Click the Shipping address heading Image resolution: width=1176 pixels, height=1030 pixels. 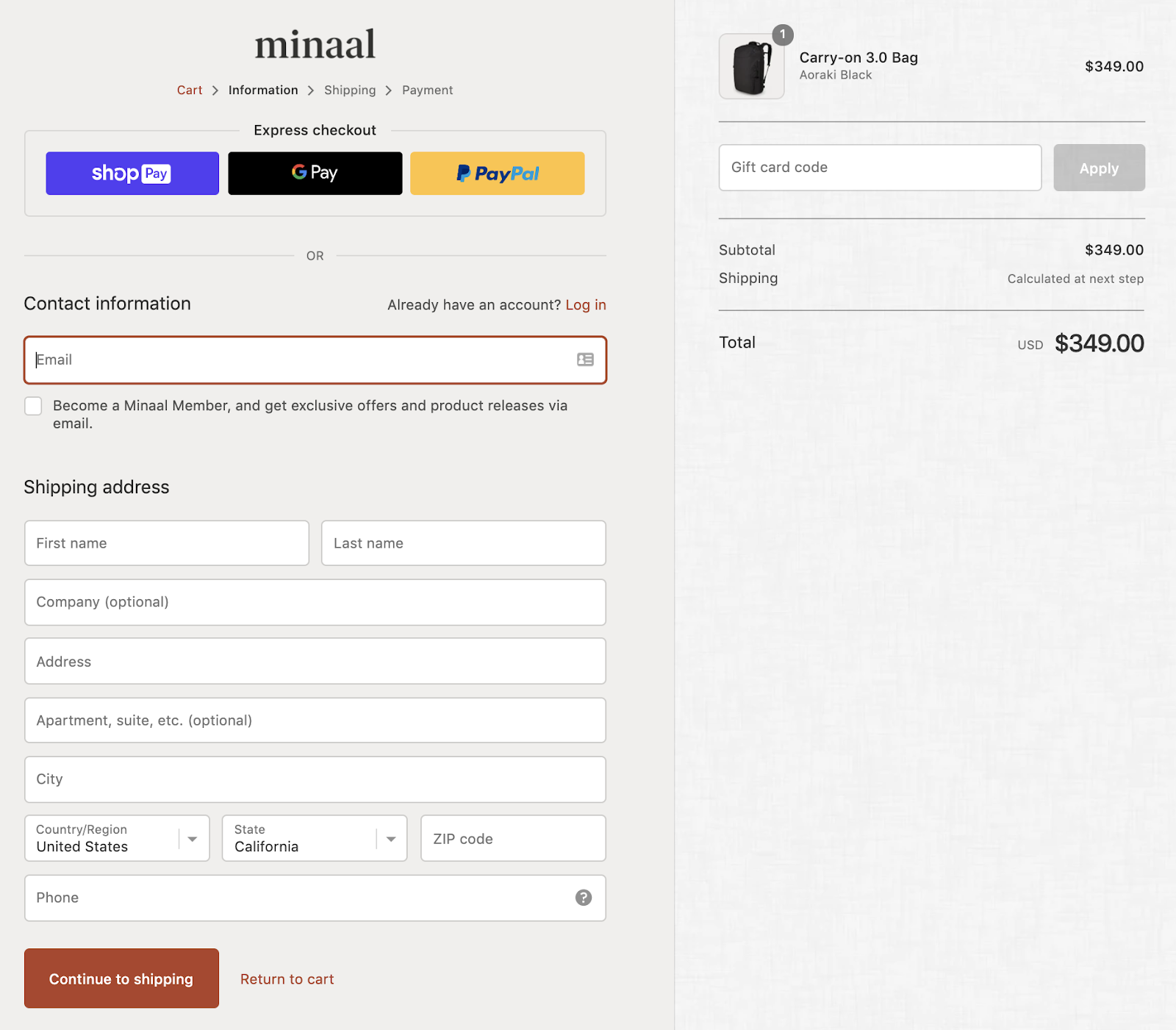(x=96, y=487)
